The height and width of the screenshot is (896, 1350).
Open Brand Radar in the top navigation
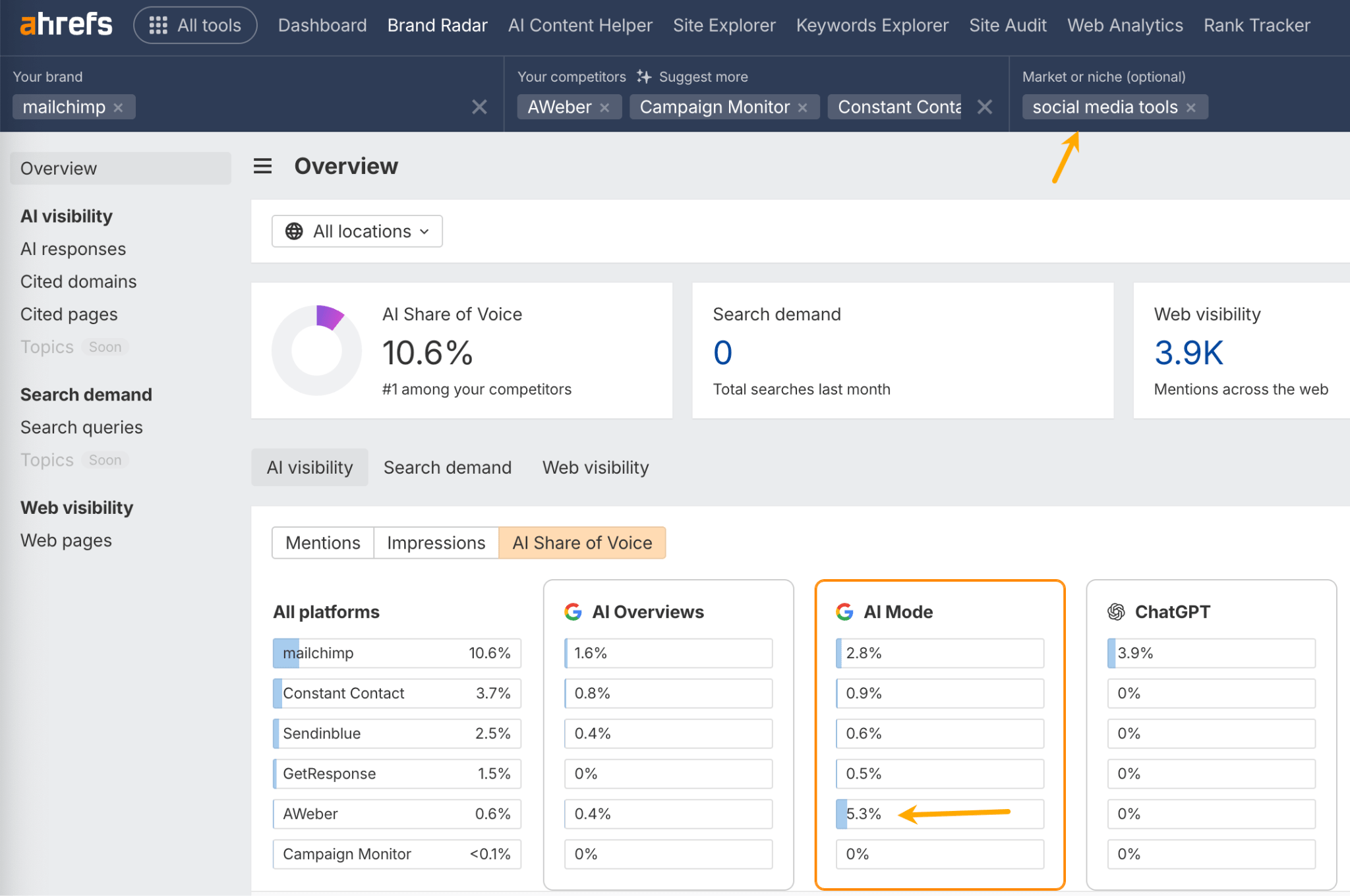(x=437, y=25)
